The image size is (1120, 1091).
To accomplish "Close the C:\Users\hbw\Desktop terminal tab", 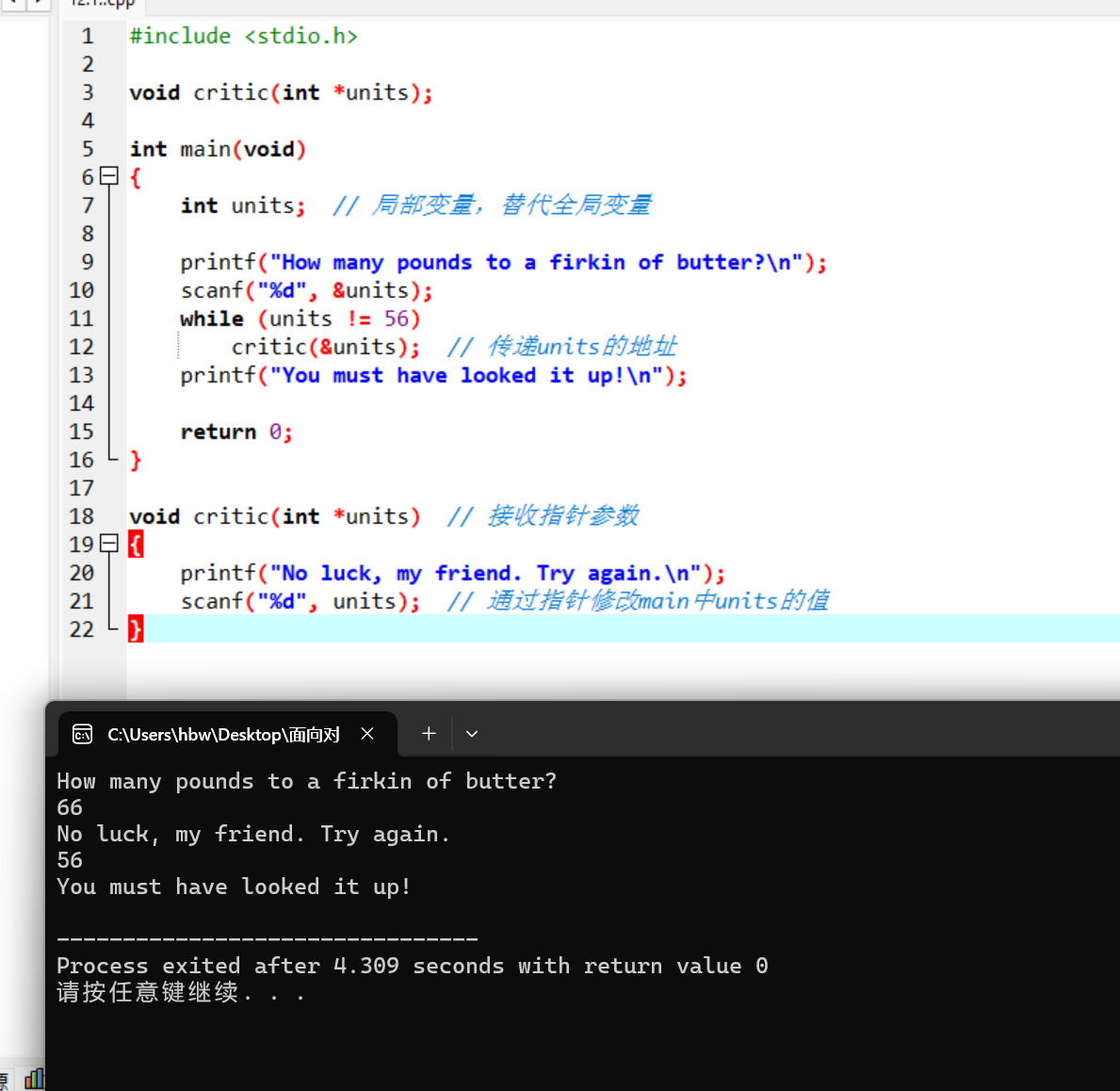I will point(367,734).
